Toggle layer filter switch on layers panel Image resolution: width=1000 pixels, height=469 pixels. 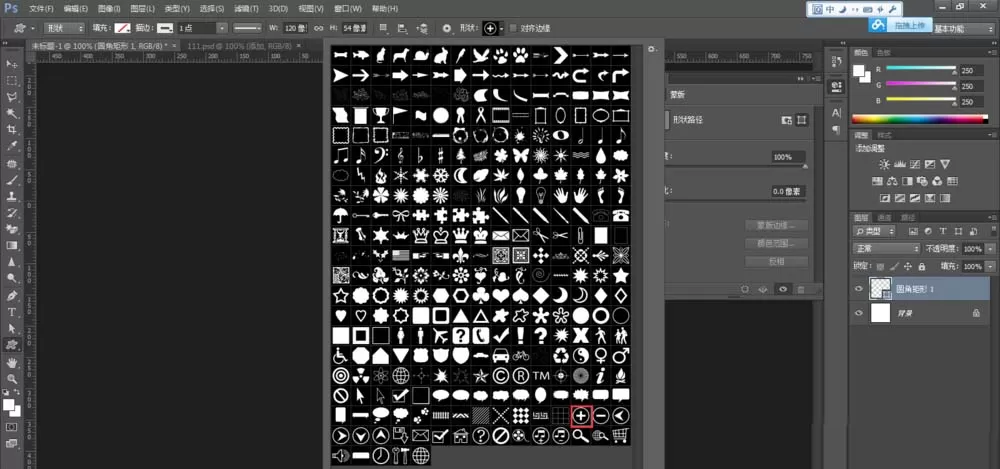click(x=993, y=231)
